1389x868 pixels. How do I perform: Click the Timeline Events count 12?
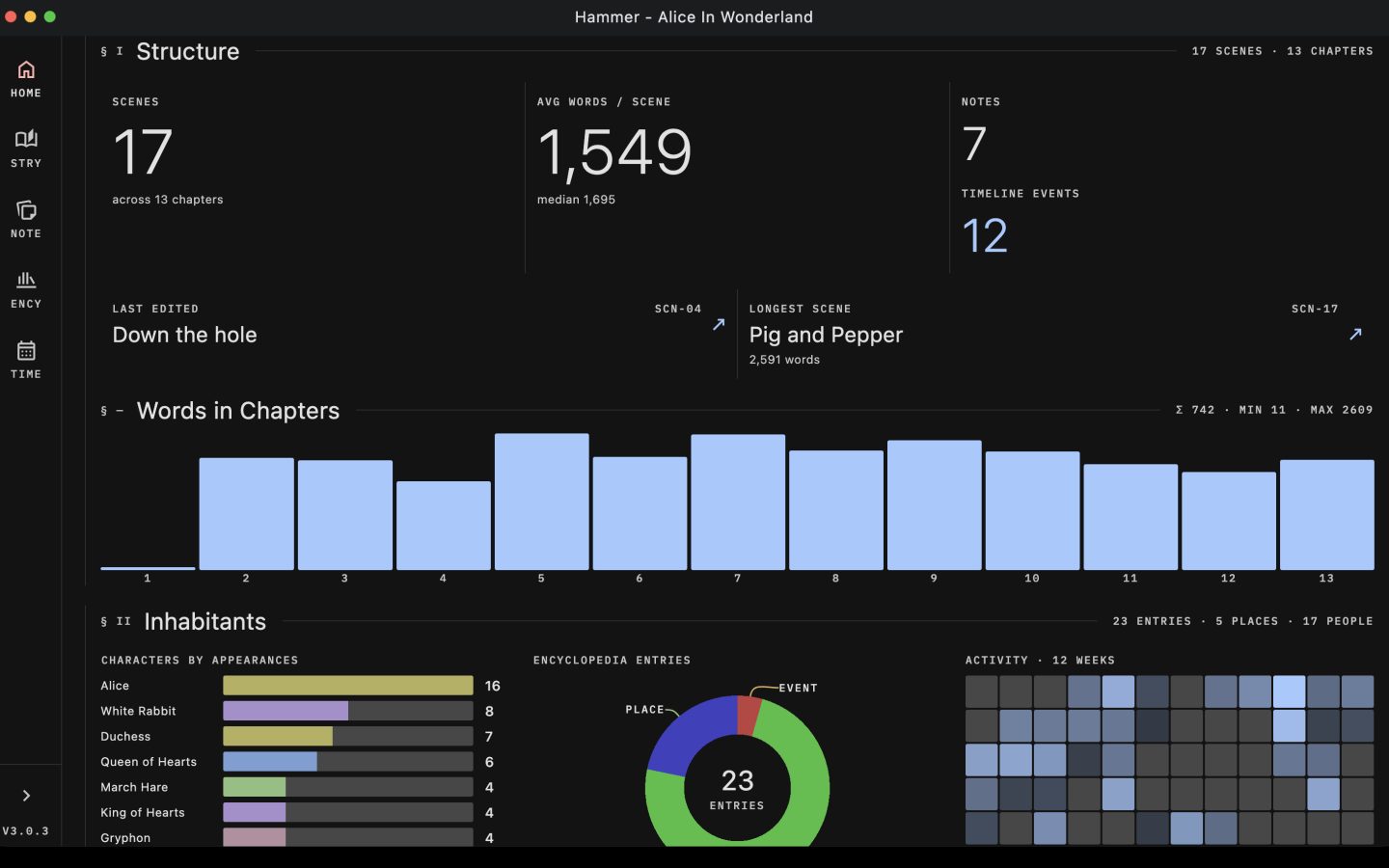[985, 235]
